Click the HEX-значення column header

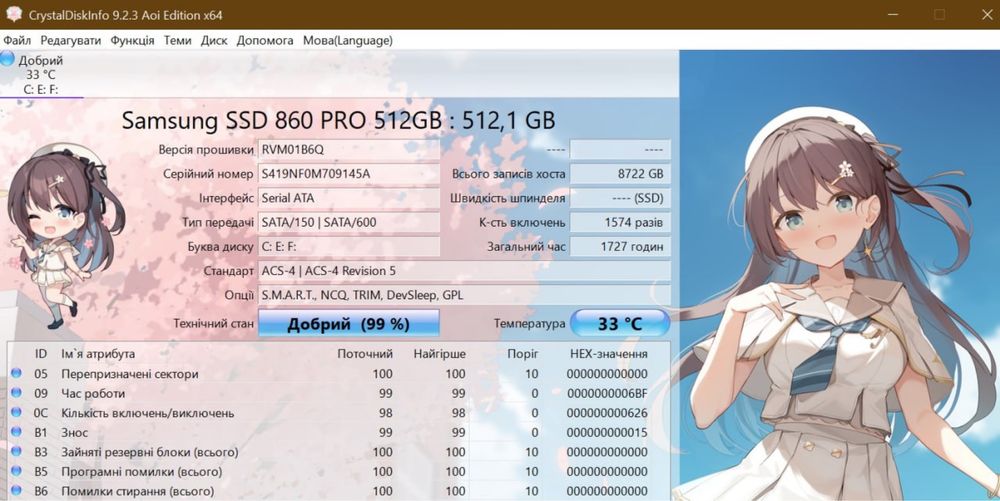tap(608, 354)
